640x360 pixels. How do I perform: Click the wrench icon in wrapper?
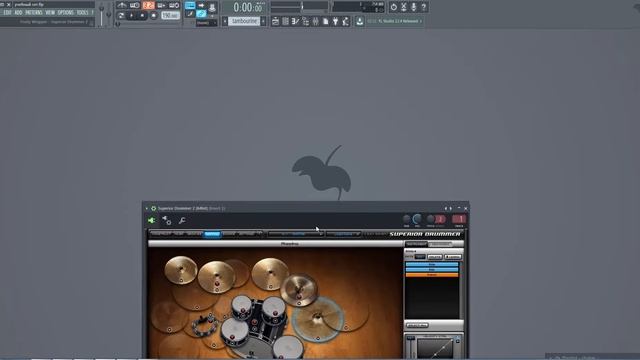(x=182, y=220)
